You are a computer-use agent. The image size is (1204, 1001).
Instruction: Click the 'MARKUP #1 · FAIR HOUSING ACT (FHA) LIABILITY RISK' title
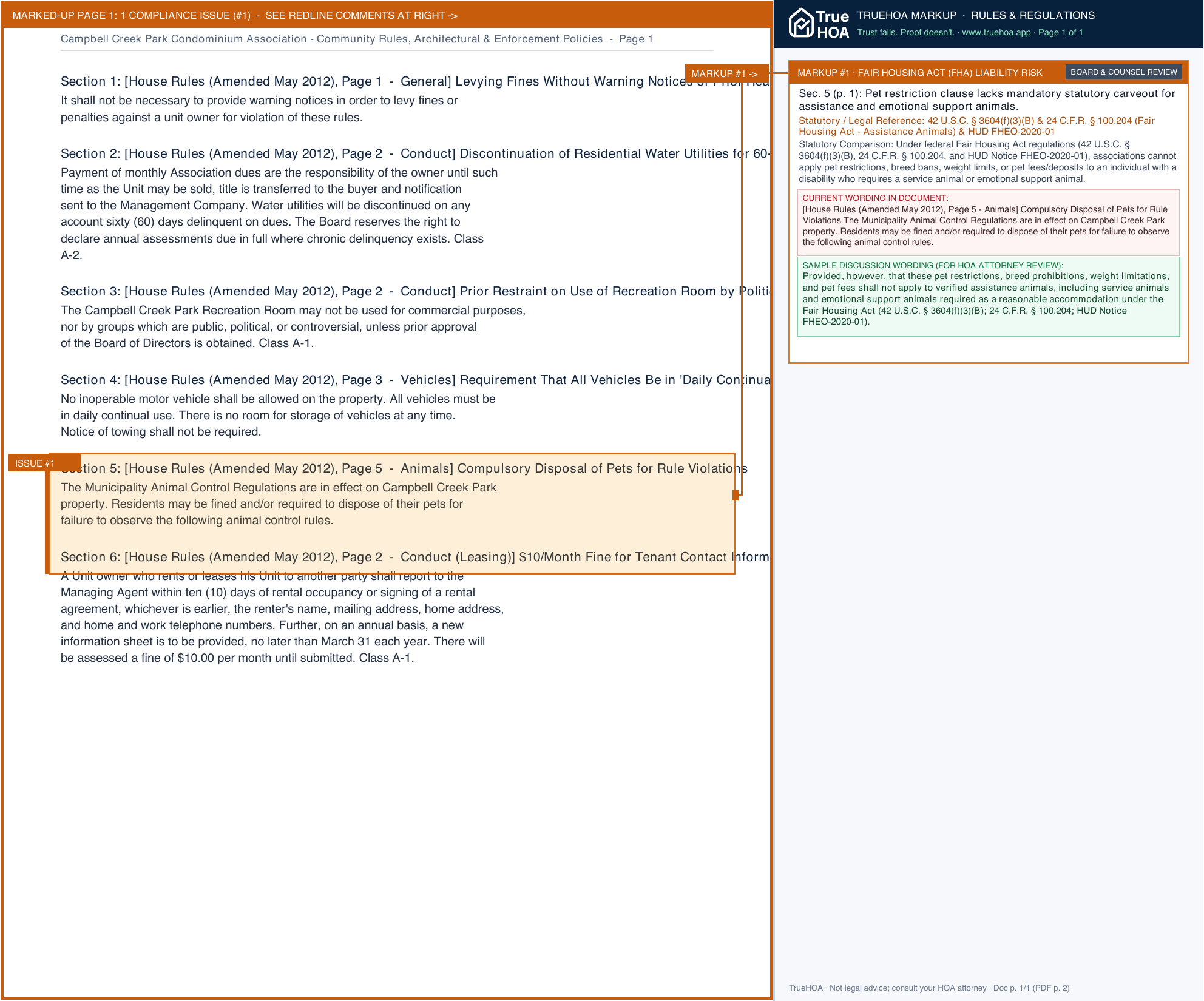[x=919, y=73]
